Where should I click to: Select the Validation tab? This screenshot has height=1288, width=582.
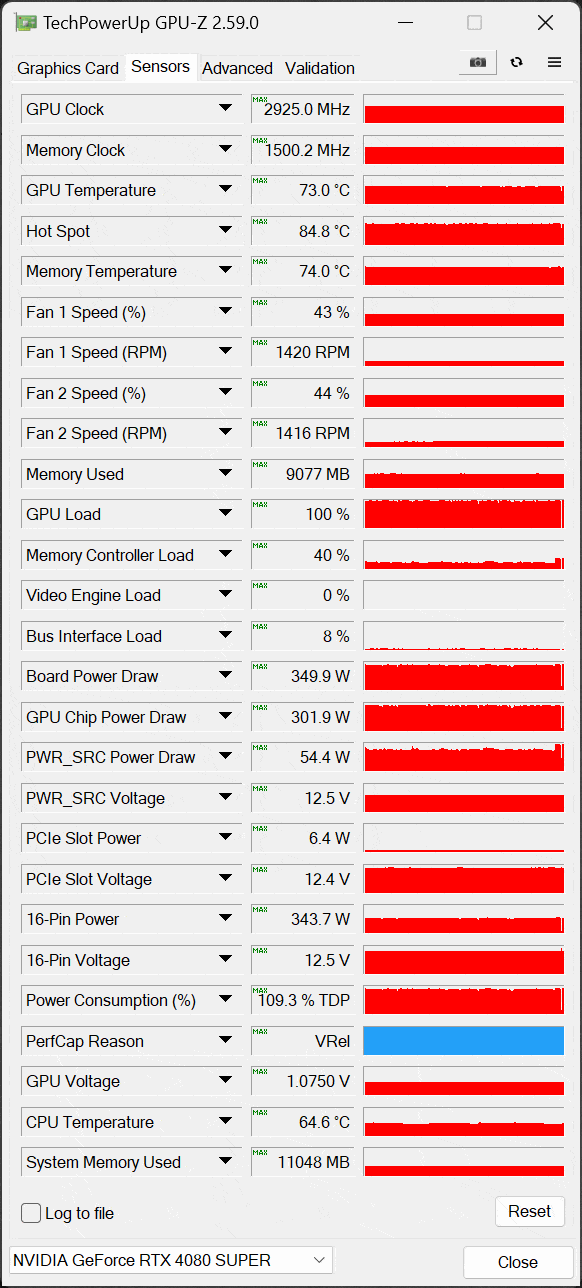click(x=320, y=68)
